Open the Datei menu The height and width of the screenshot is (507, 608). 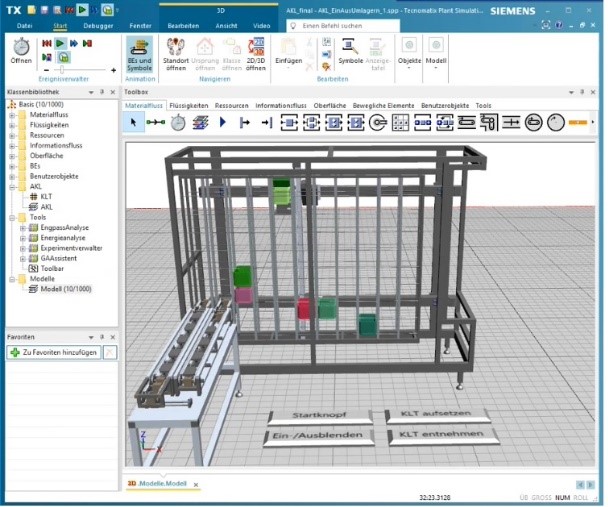point(24,26)
